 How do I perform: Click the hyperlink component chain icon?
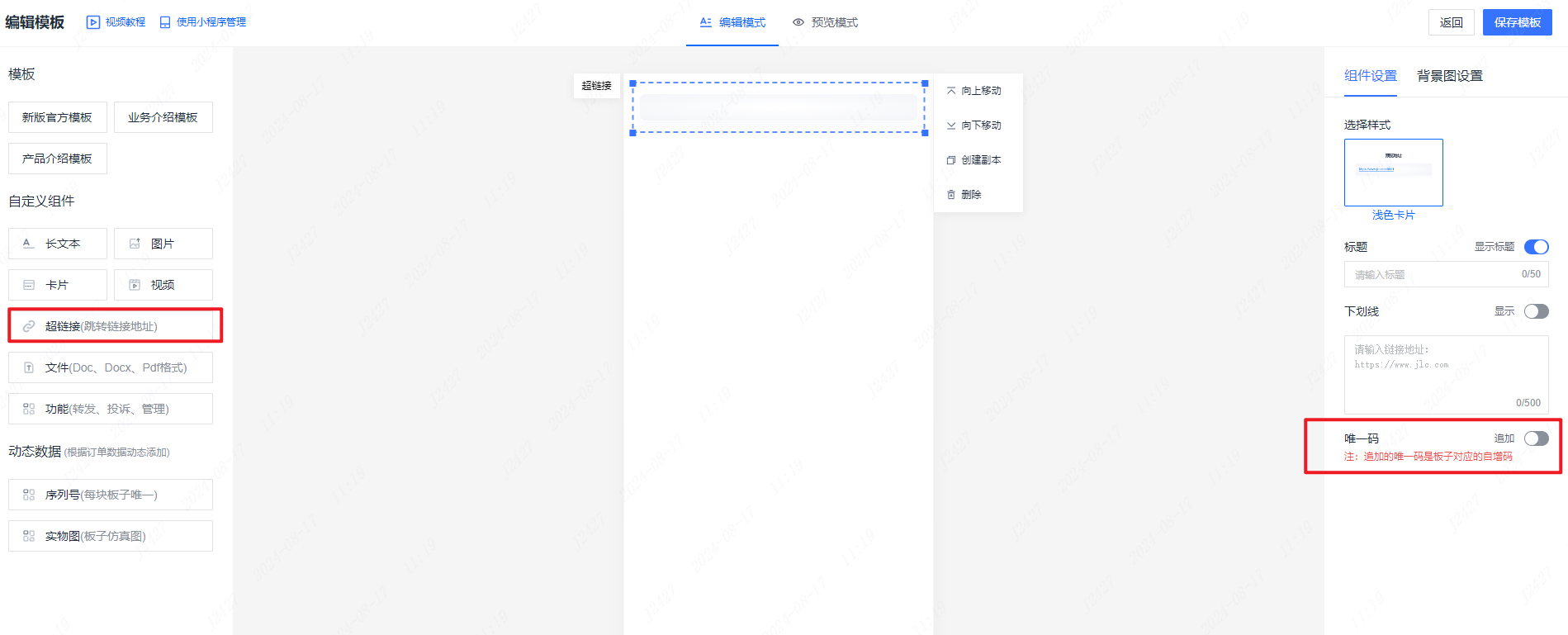click(x=29, y=326)
